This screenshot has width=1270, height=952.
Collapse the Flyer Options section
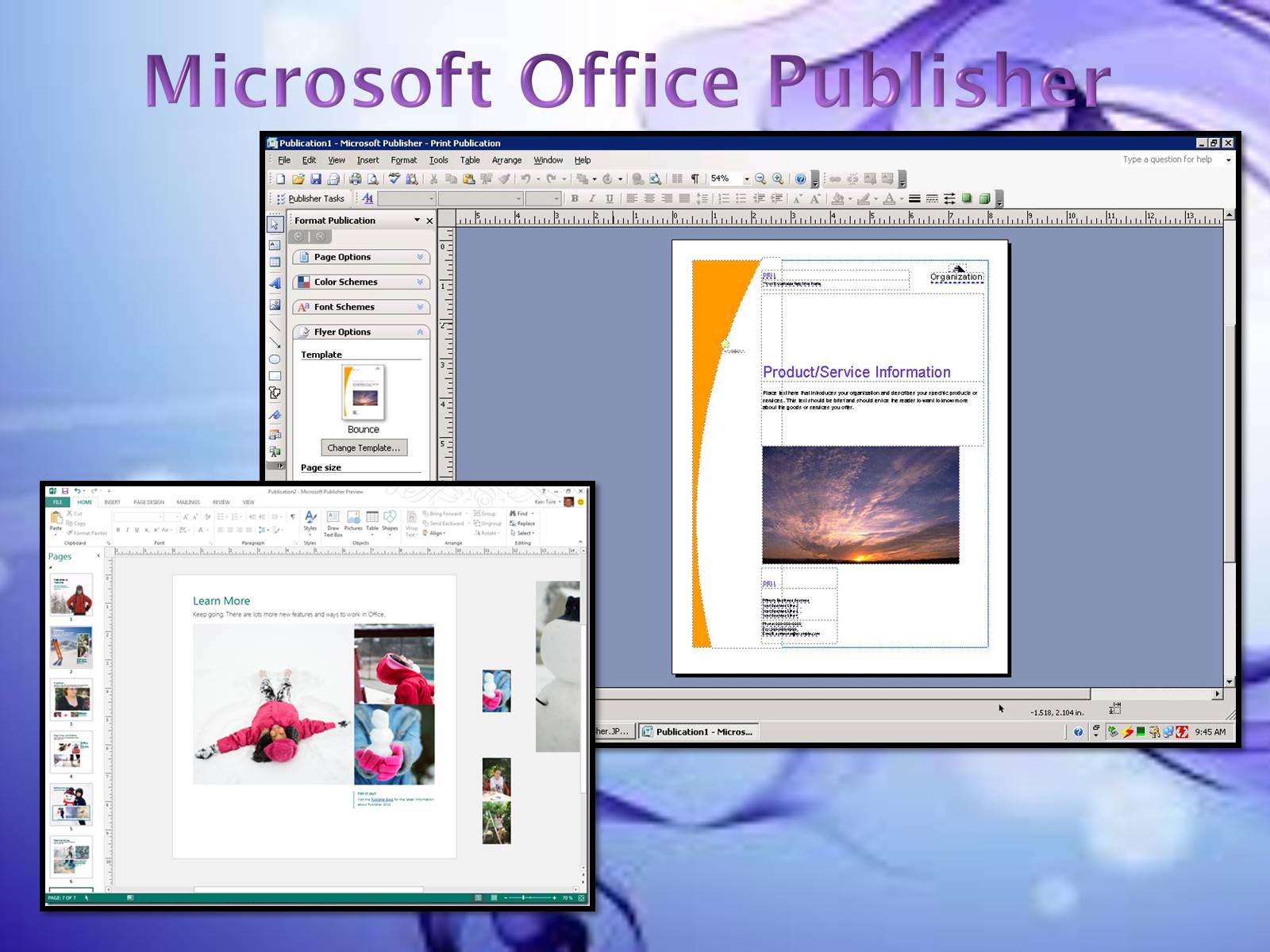[361, 332]
